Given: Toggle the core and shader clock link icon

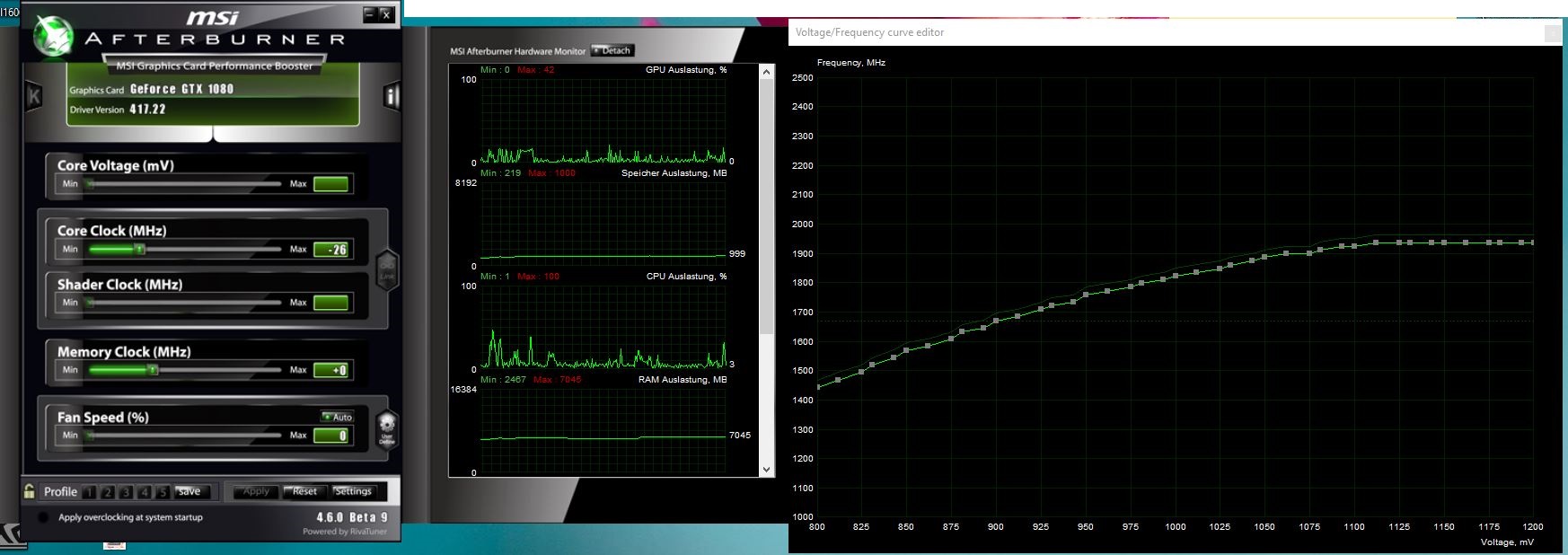Looking at the screenshot, I should [387, 269].
